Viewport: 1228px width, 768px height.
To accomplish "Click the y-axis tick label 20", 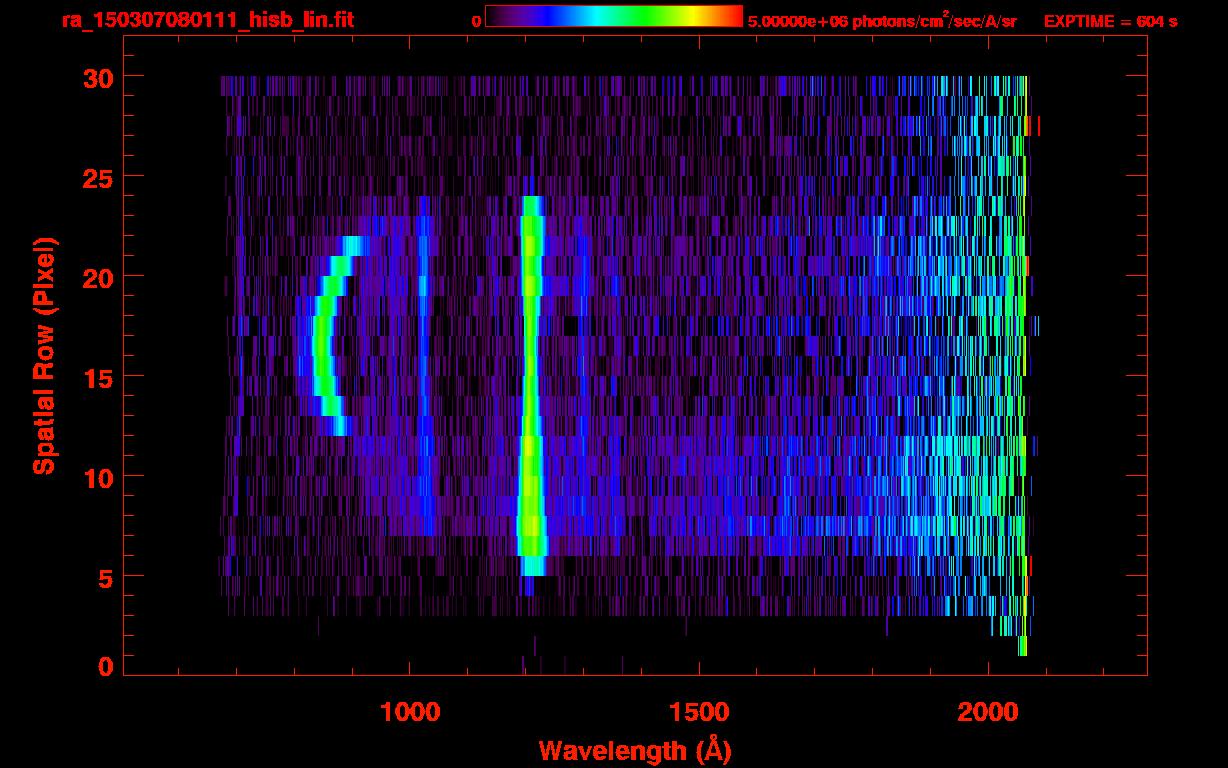I will [97, 276].
